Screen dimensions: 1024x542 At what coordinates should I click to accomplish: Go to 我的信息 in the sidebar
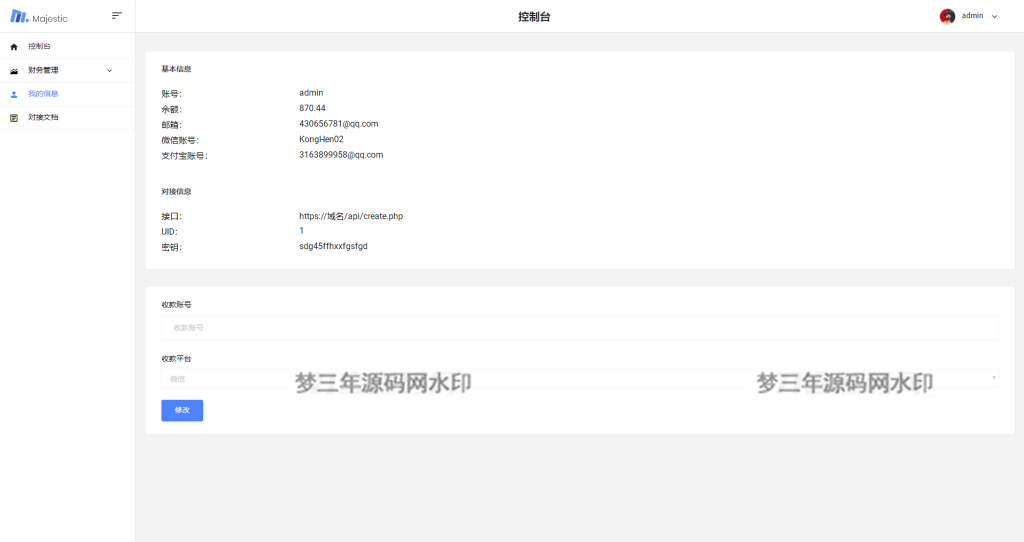click(67, 93)
